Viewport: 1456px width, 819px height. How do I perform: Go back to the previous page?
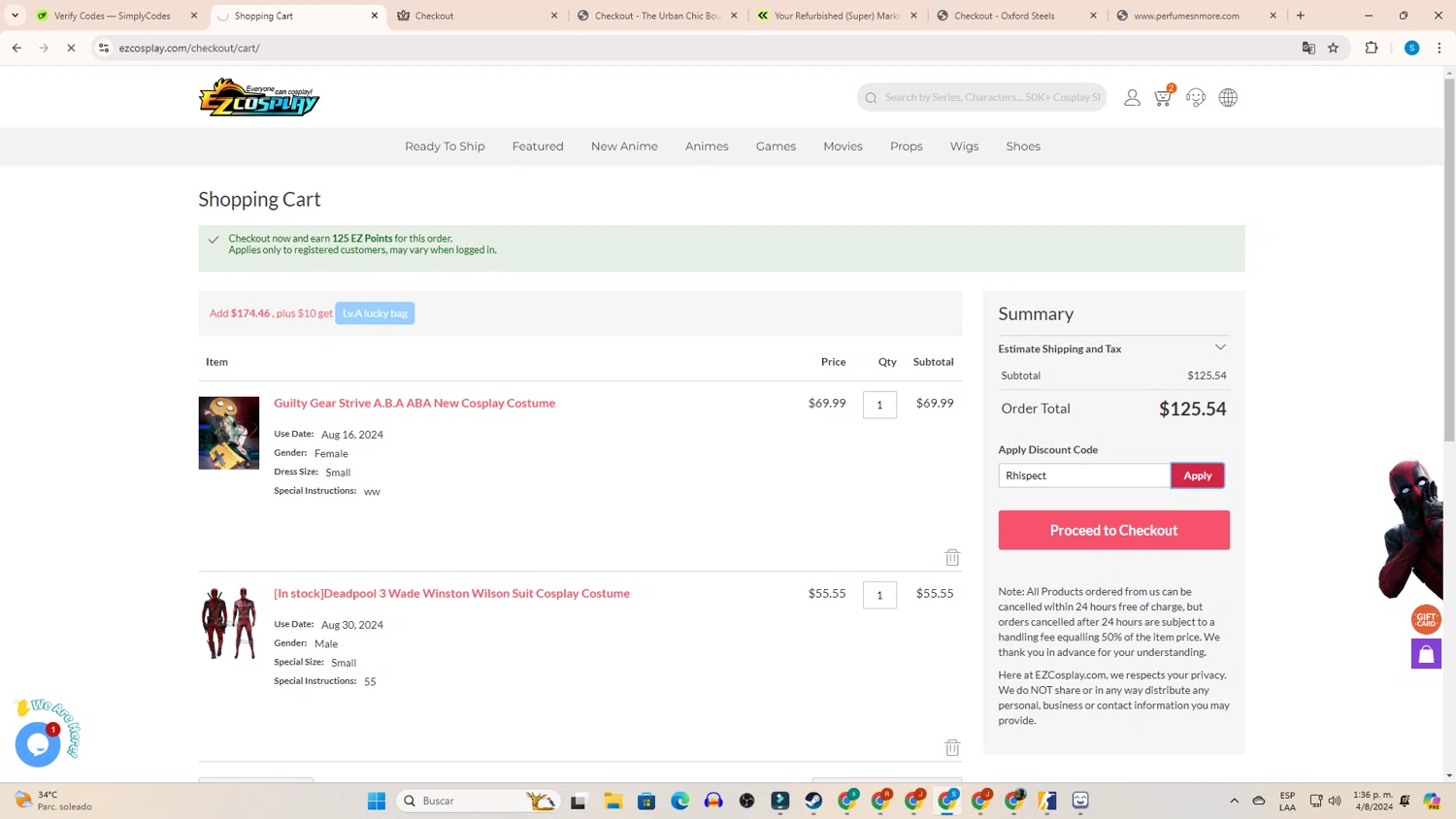(17, 48)
